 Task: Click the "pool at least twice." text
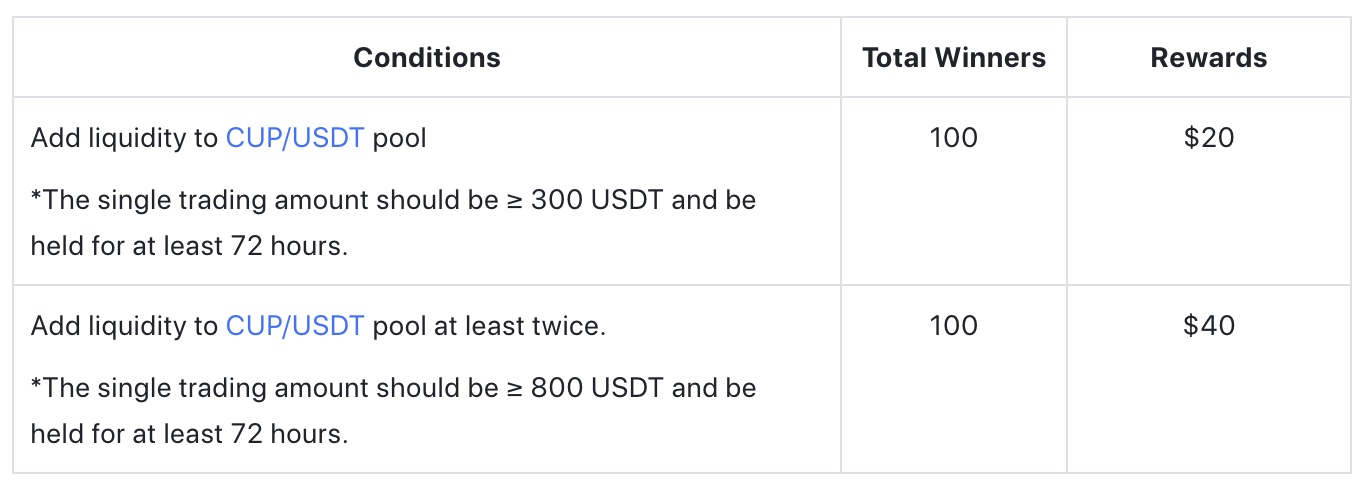pyautogui.click(x=489, y=325)
